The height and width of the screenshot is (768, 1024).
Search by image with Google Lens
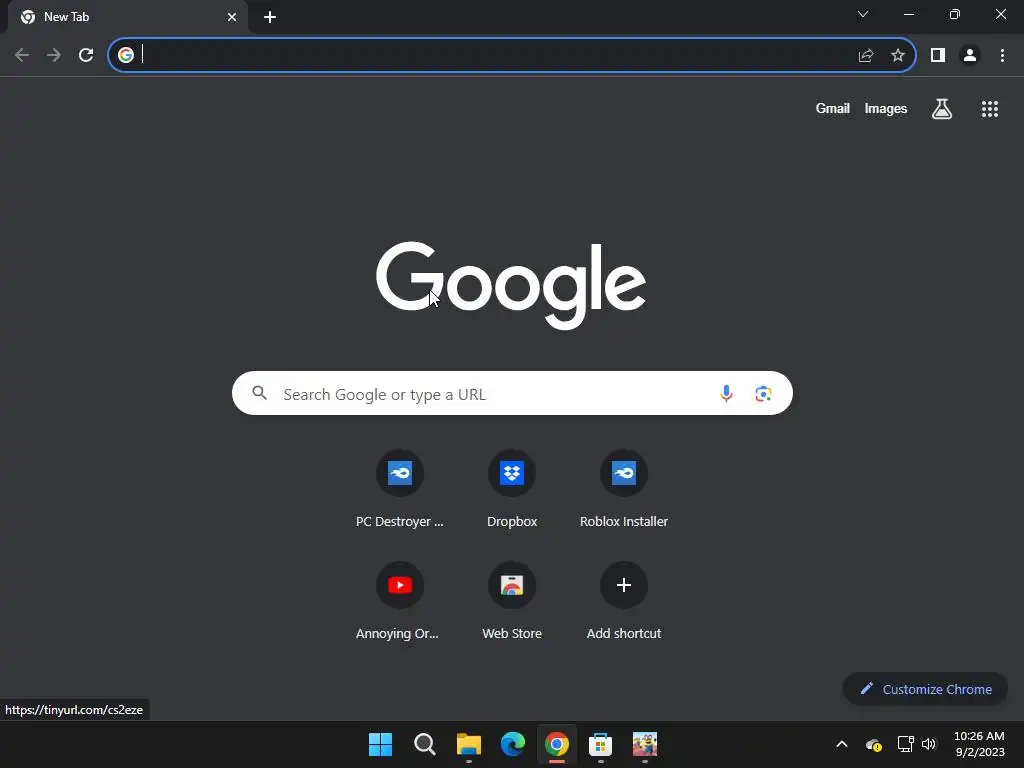pos(763,393)
